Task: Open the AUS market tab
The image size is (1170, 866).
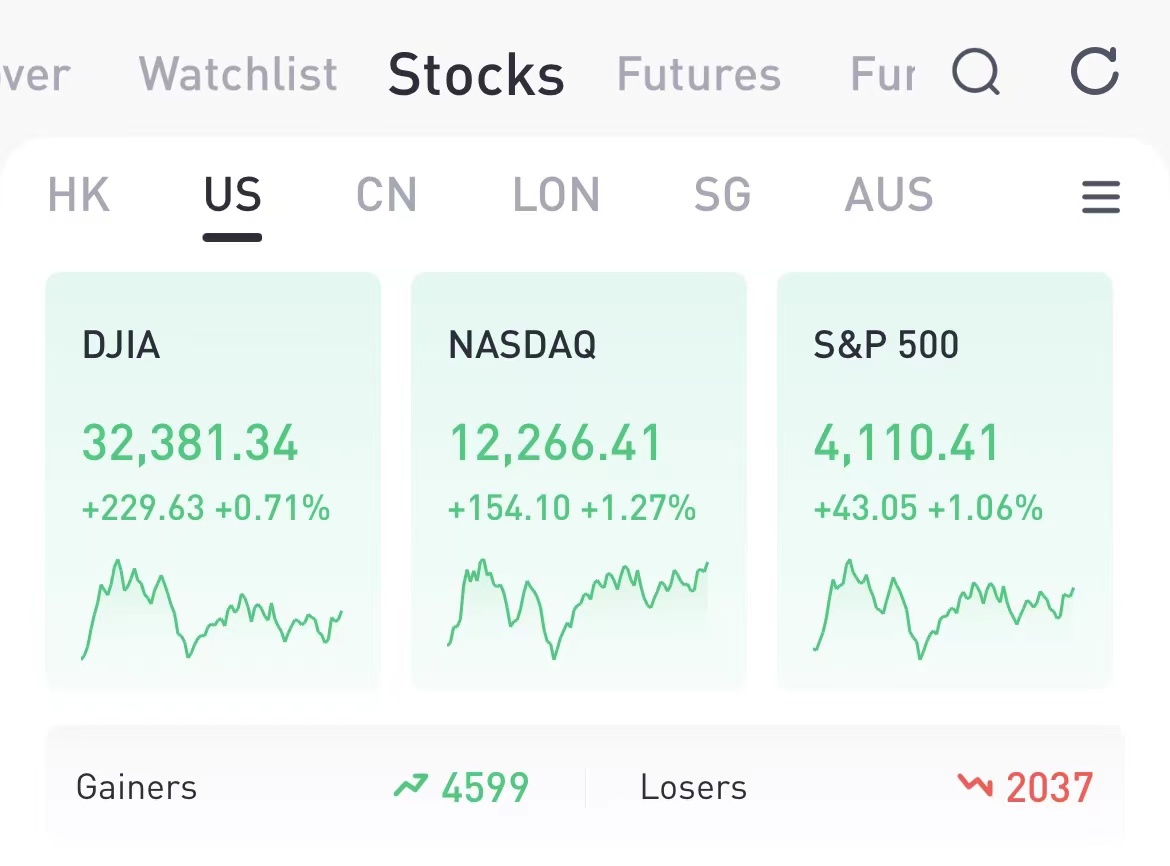Action: click(x=889, y=195)
